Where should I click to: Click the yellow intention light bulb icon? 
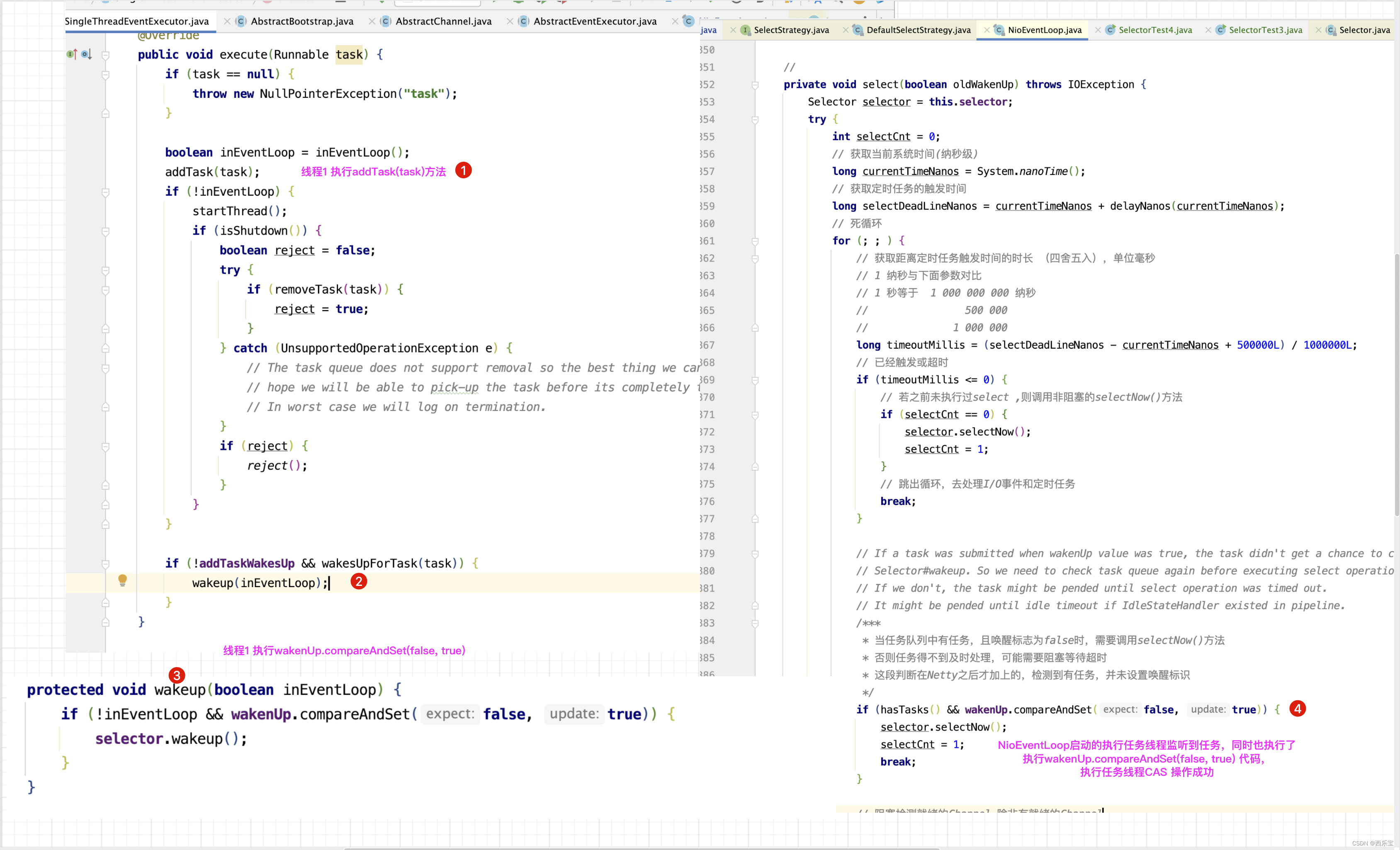[122, 580]
